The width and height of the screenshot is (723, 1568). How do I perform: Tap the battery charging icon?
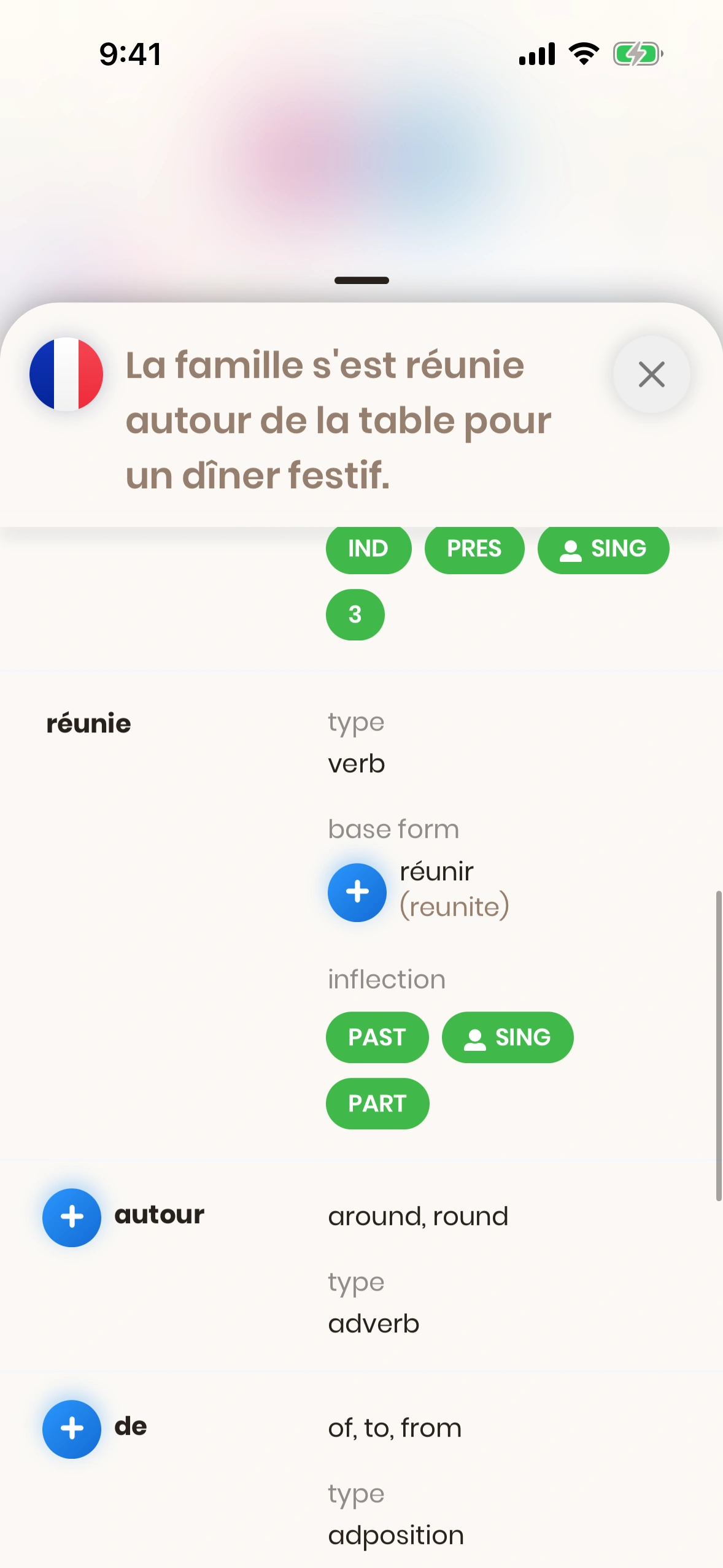tap(638, 54)
